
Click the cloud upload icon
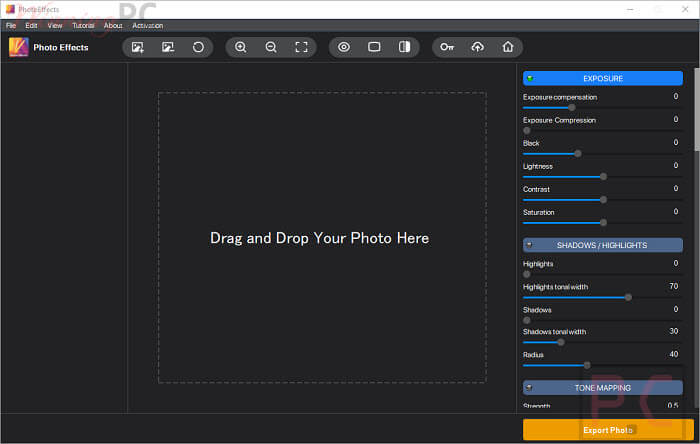coord(478,47)
